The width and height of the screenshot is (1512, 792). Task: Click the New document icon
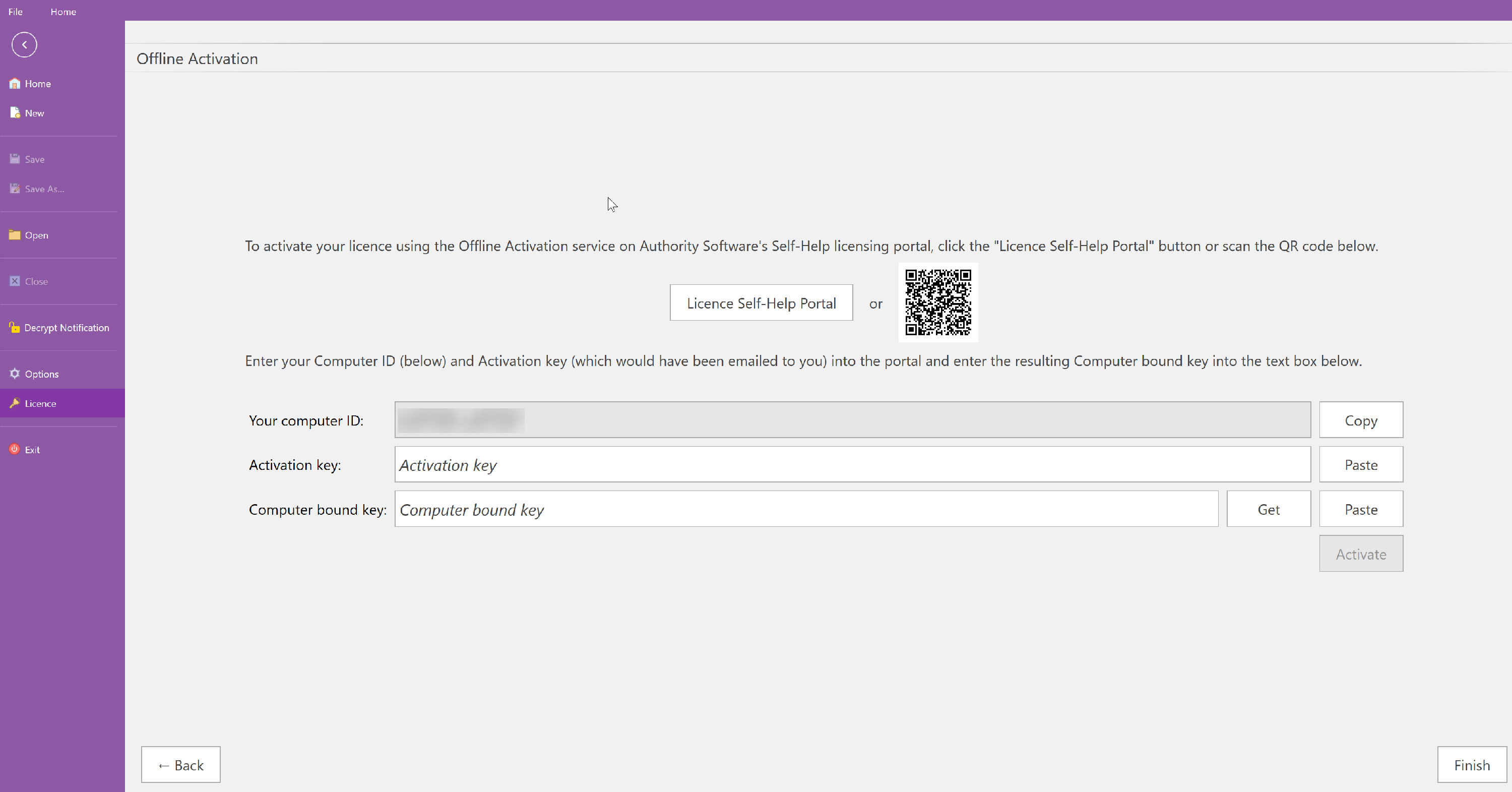[15, 113]
